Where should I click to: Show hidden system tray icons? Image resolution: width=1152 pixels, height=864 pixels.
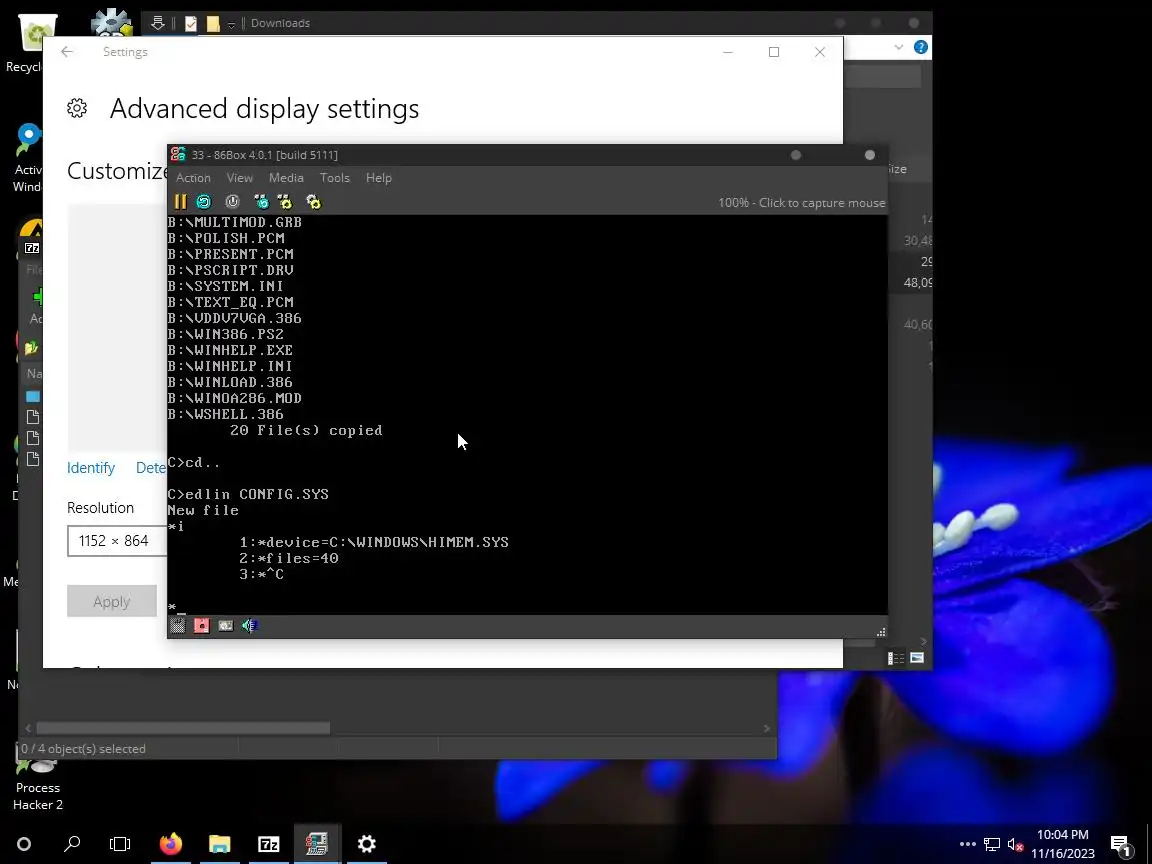(x=968, y=844)
